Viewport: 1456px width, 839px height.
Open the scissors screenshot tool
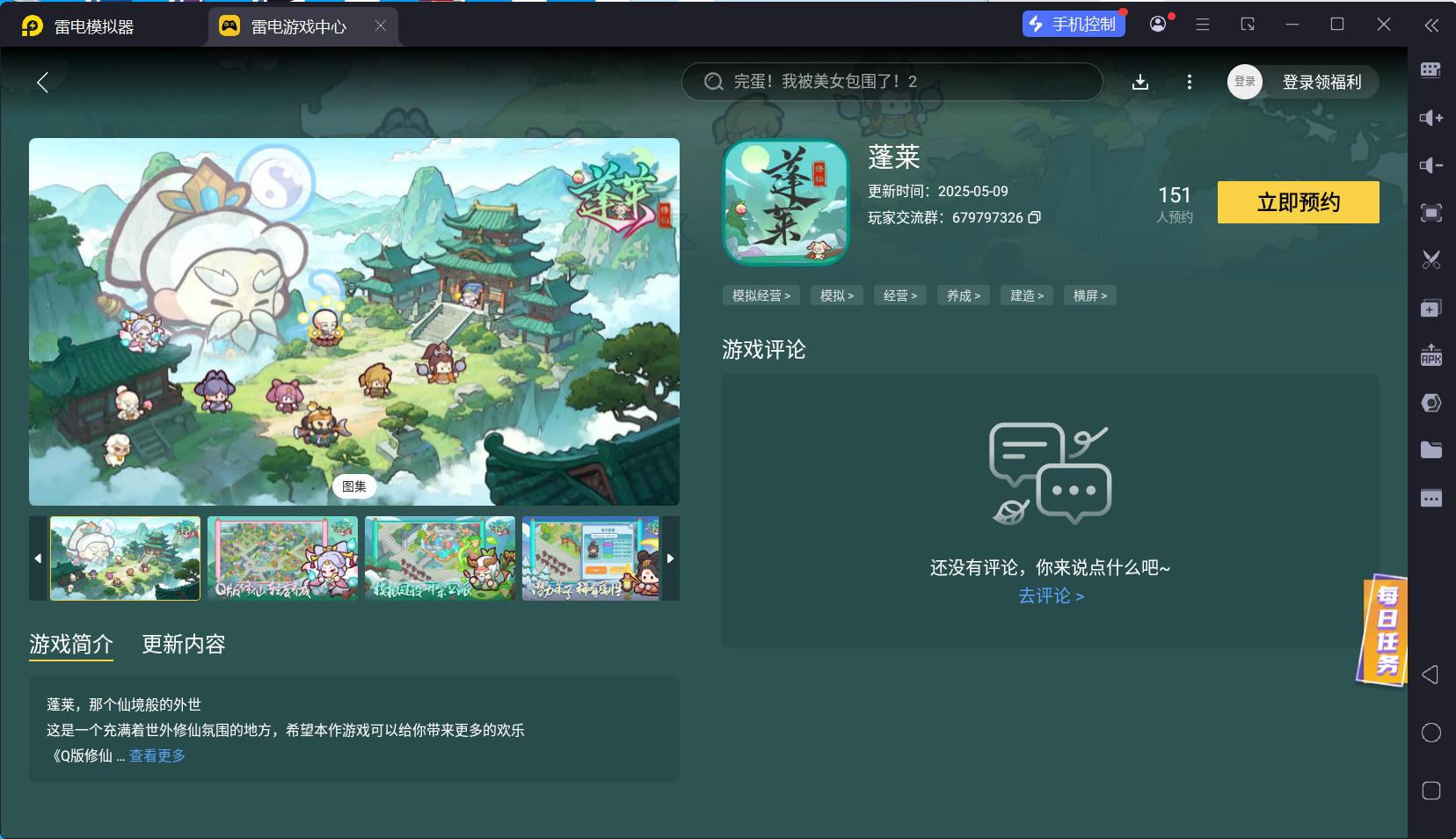pyautogui.click(x=1431, y=260)
